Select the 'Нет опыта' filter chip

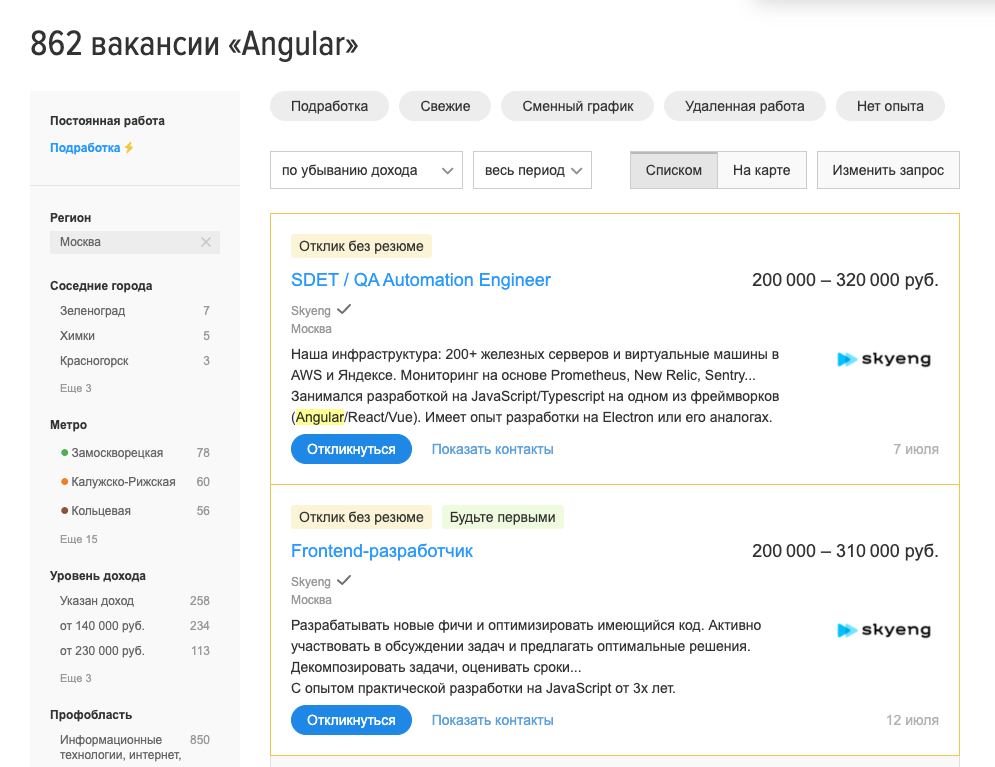[x=890, y=106]
